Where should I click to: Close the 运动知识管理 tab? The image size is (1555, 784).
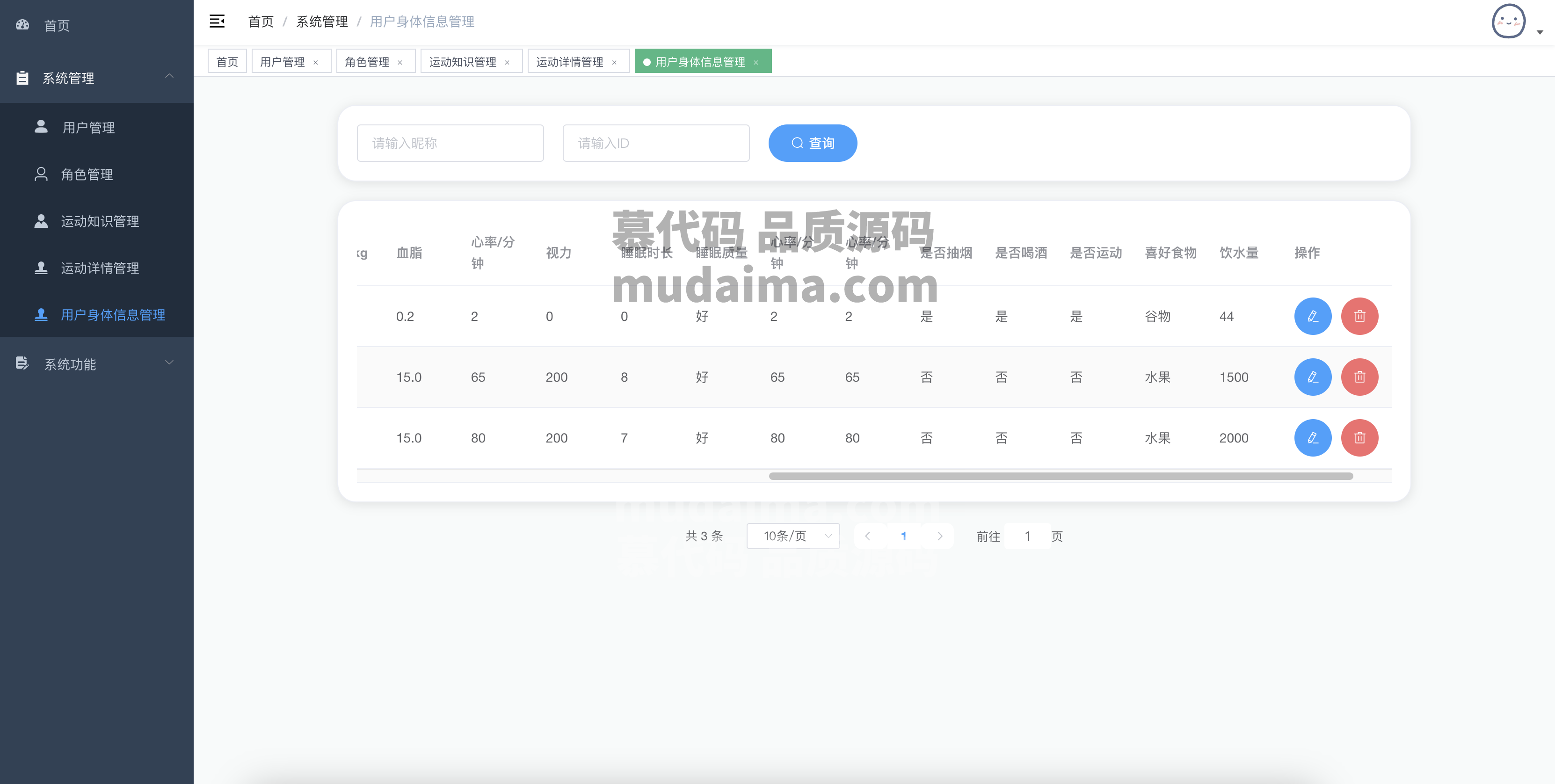tap(507, 62)
